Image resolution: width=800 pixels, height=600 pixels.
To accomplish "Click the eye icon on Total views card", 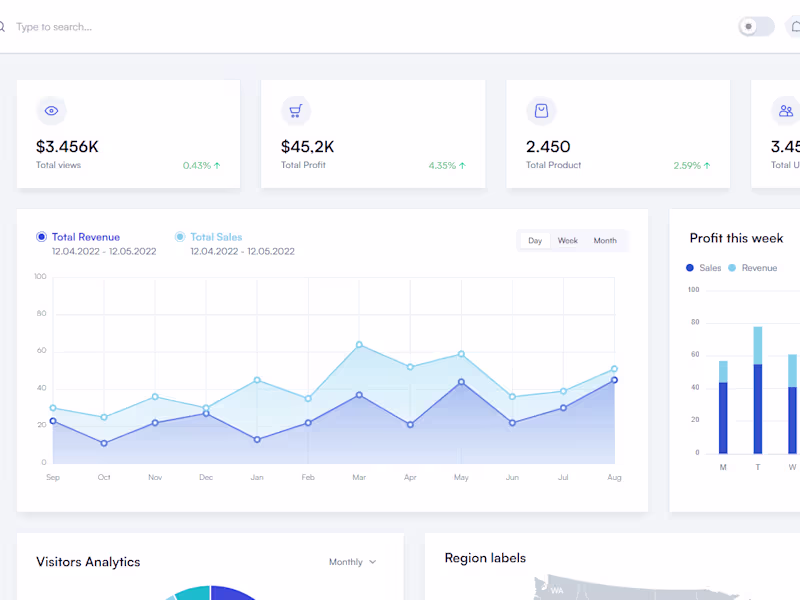I will click(x=51, y=110).
